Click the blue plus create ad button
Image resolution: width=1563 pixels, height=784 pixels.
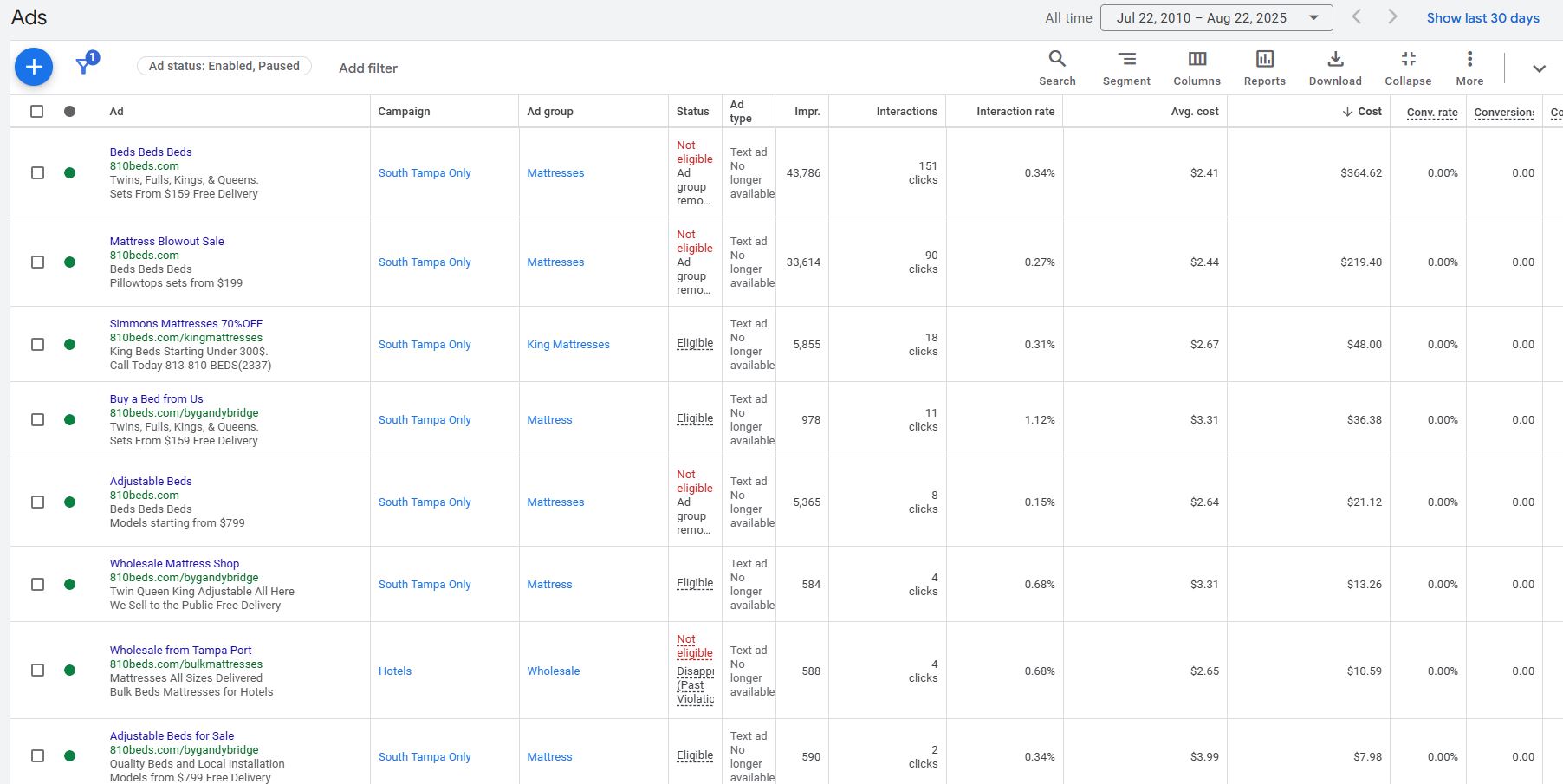pyautogui.click(x=34, y=67)
